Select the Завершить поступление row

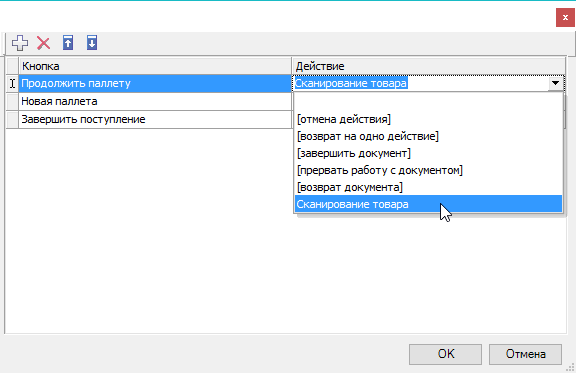point(155,119)
